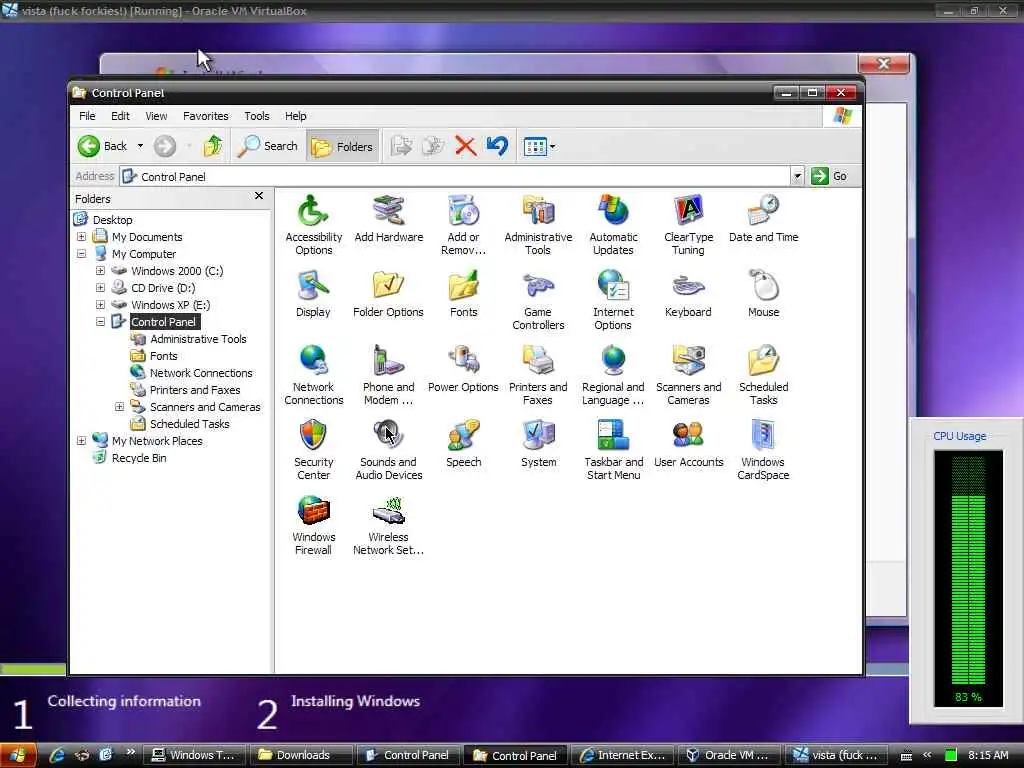Select Recycle Bin in folder tree
This screenshot has width=1024, height=768.
138,458
